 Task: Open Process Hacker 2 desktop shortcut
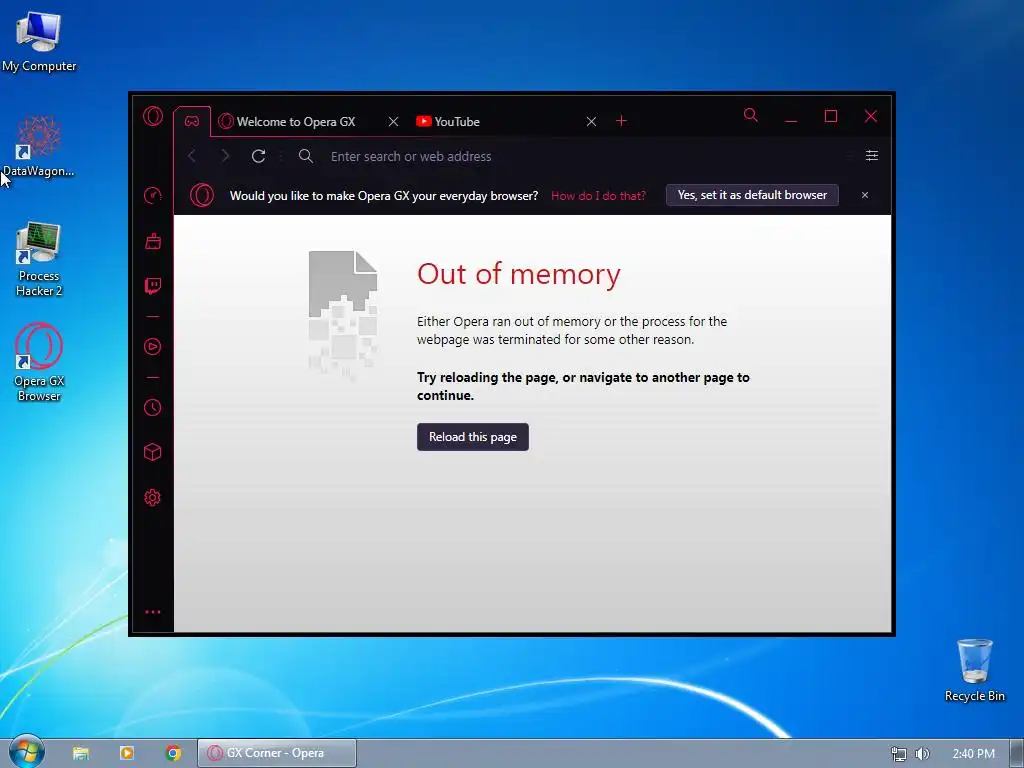click(39, 259)
